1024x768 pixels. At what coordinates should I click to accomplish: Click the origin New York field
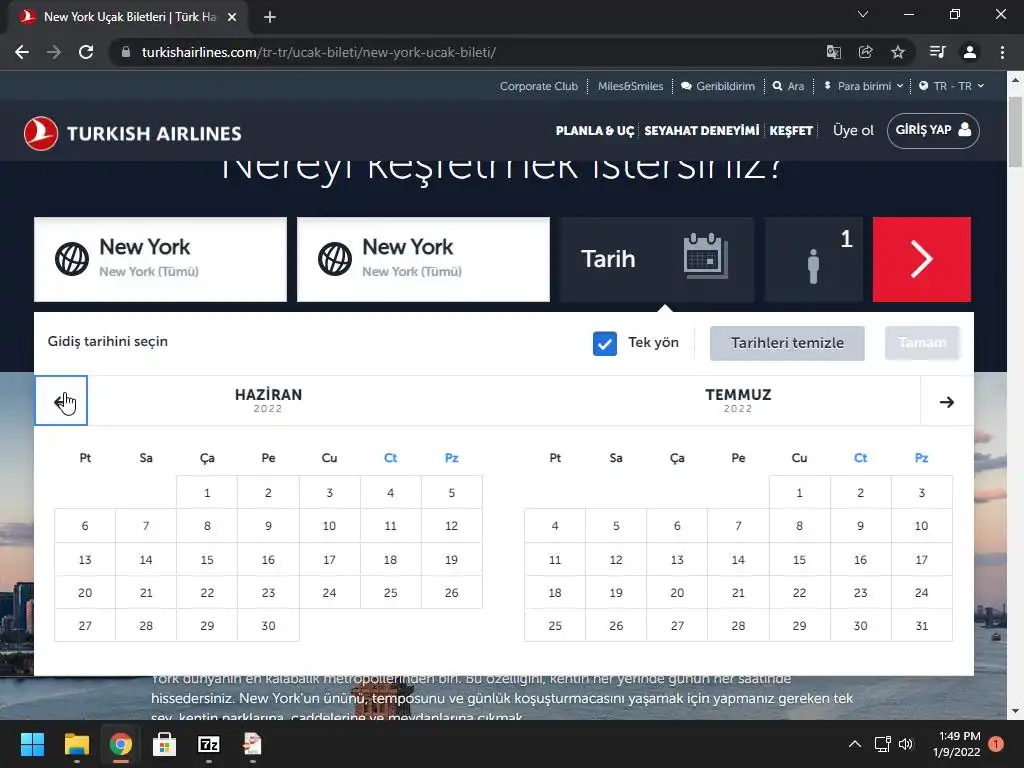pos(160,259)
